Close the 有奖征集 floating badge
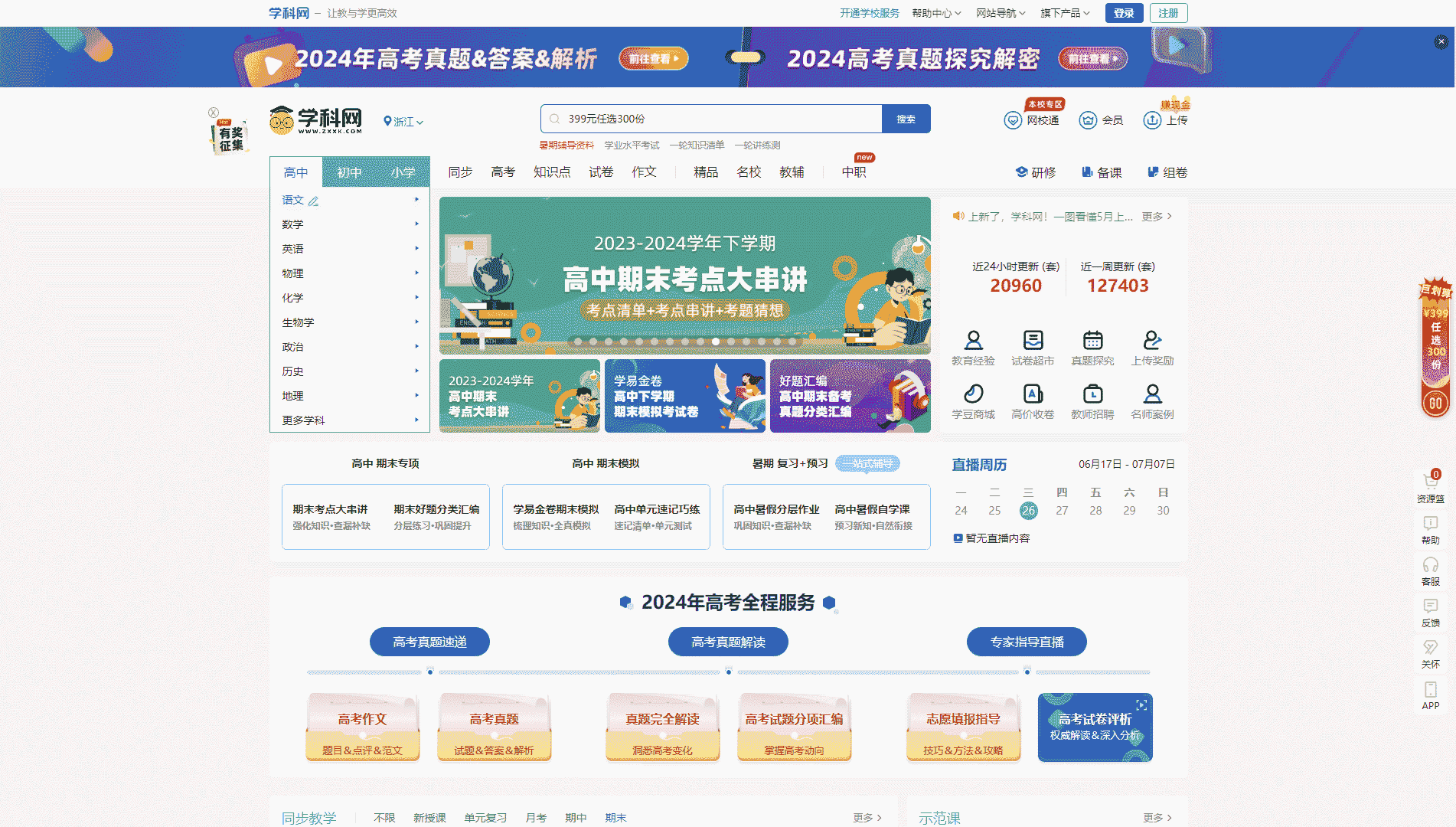Viewport: 1456px width, 827px height. click(214, 113)
